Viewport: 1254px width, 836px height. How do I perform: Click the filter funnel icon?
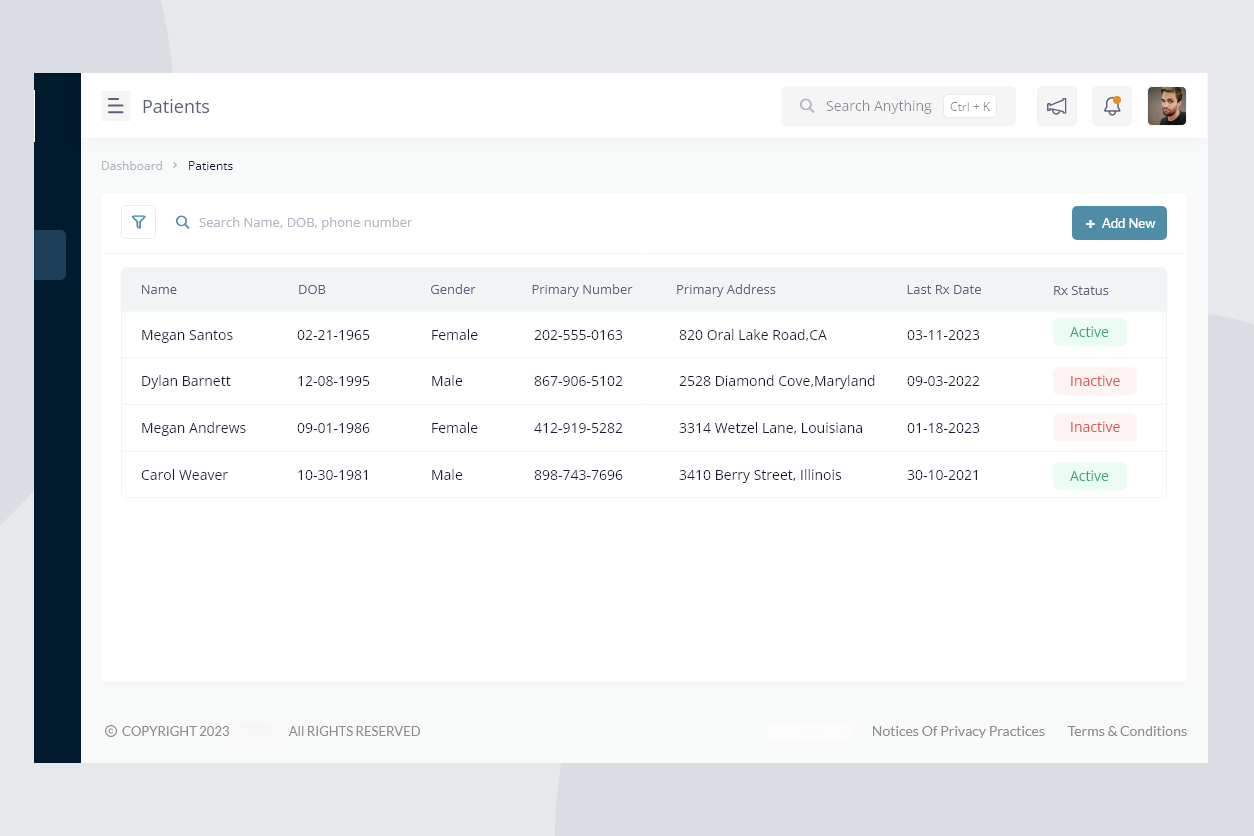point(138,222)
